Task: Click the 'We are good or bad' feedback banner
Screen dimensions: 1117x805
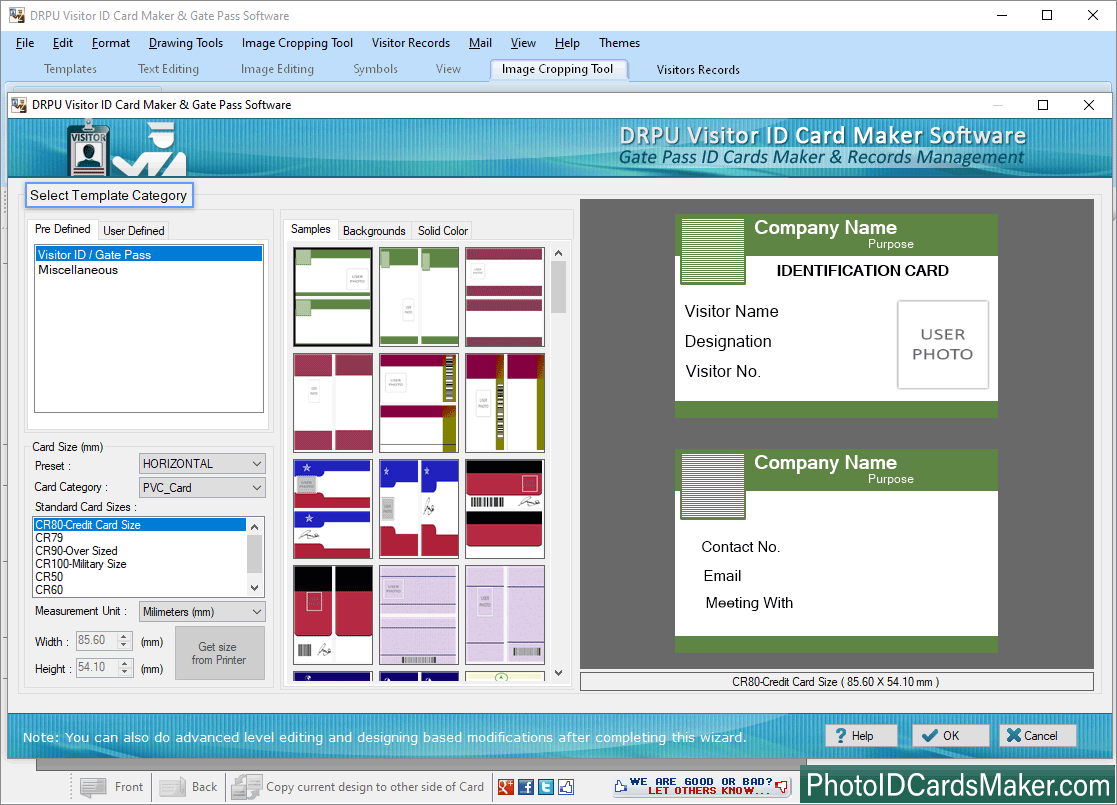Action: click(702, 786)
